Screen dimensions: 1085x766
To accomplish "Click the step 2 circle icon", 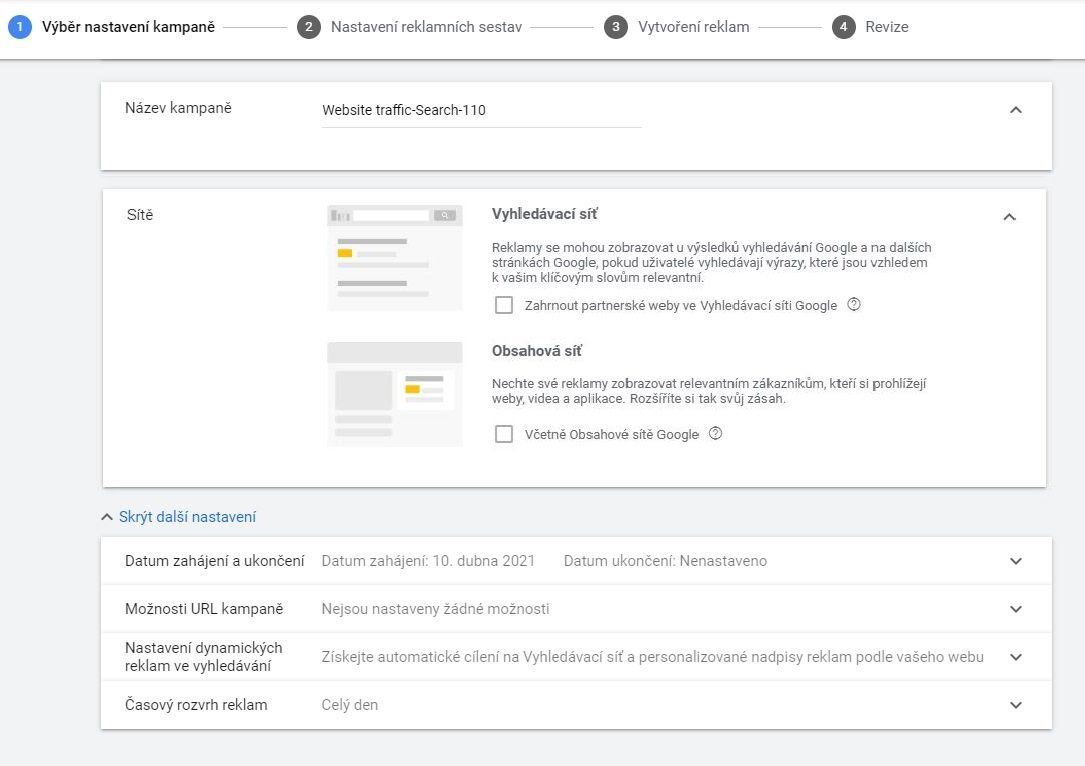I will 309,27.
